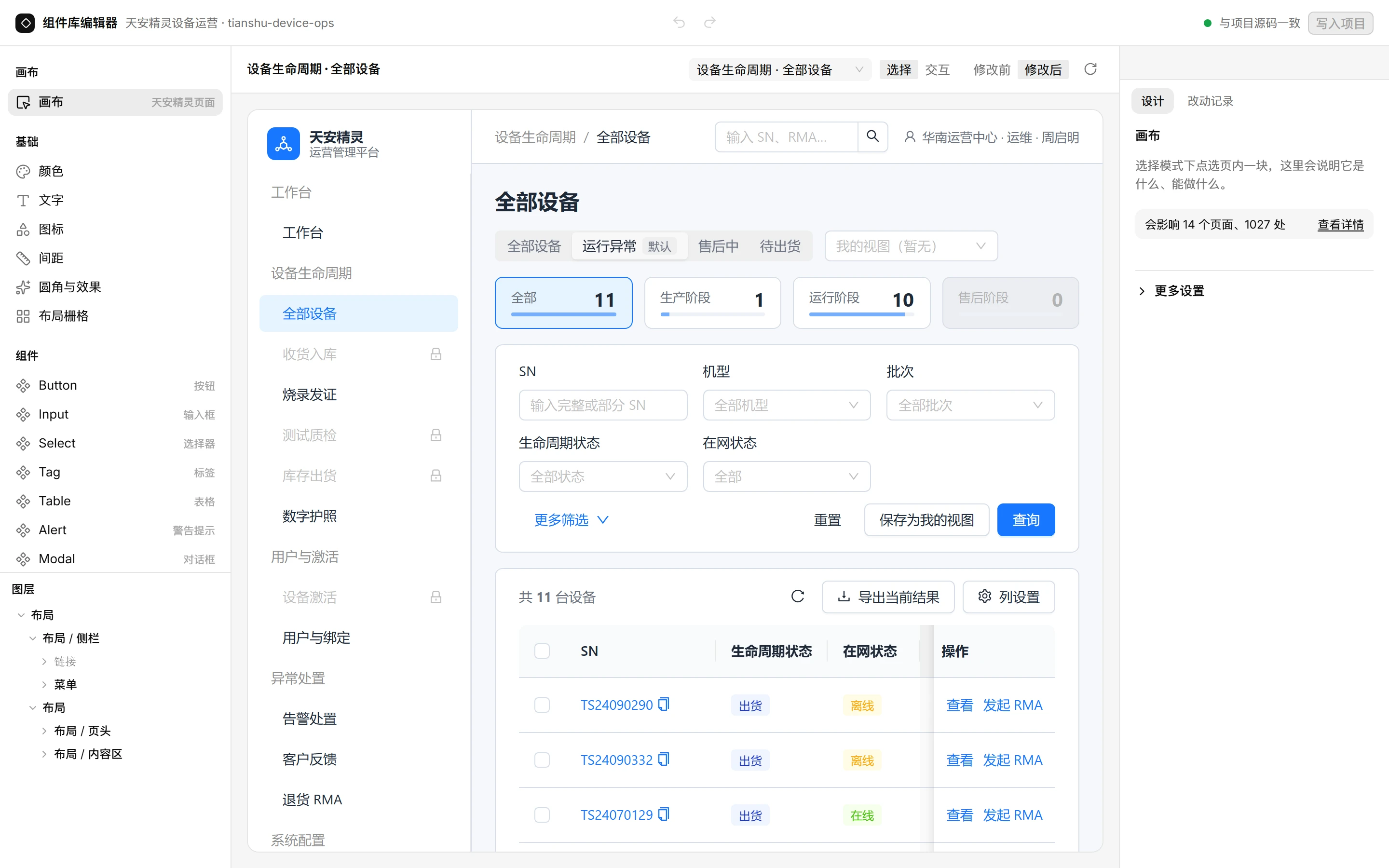
Task: Click the redo arrow icon
Action: [x=710, y=22]
